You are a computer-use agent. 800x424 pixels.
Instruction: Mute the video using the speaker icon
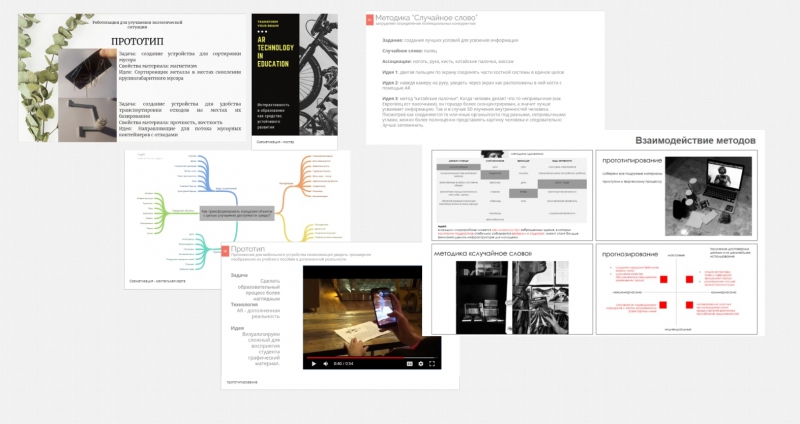(327, 363)
